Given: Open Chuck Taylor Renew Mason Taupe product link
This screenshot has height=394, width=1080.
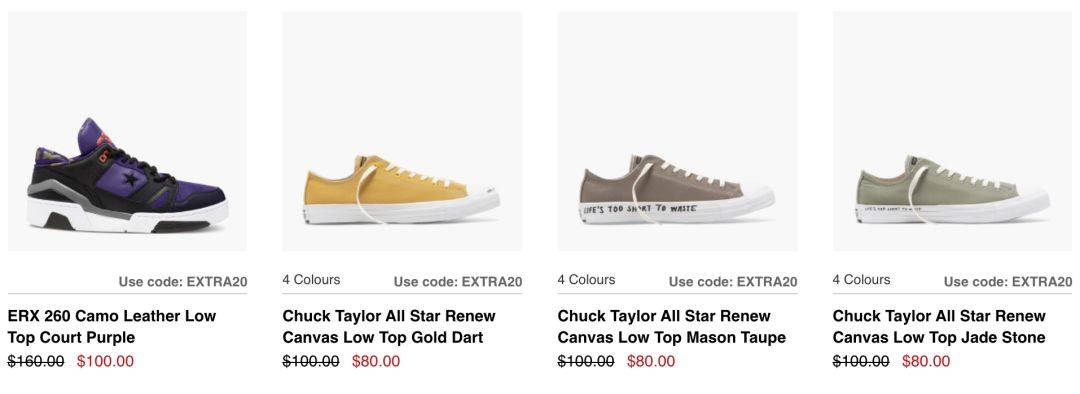Looking at the screenshot, I should [x=672, y=326].
